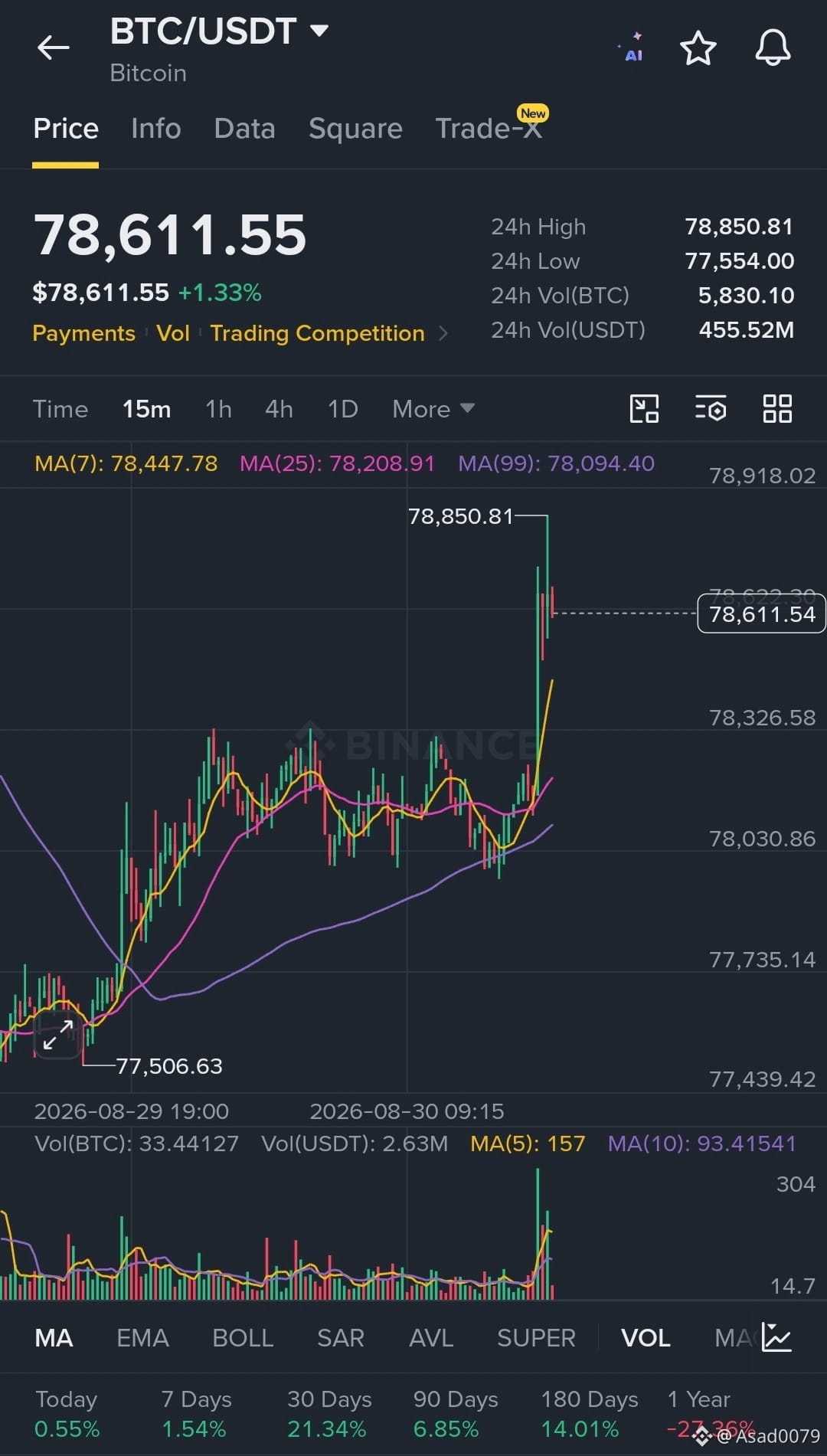Open chart indicator settings icon
The width and height of the screenshot is (827, 1456).
click(711, 409)
